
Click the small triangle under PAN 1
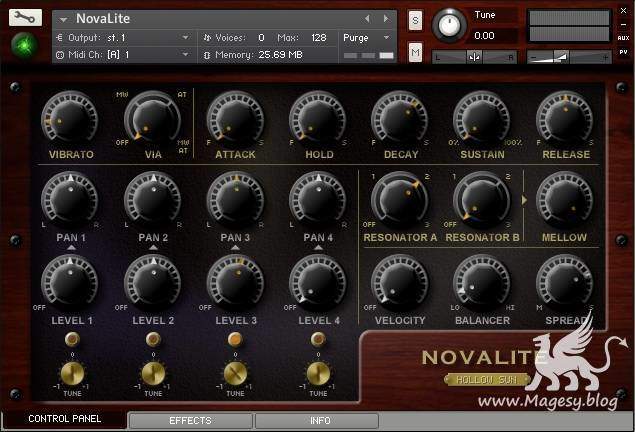71,247
